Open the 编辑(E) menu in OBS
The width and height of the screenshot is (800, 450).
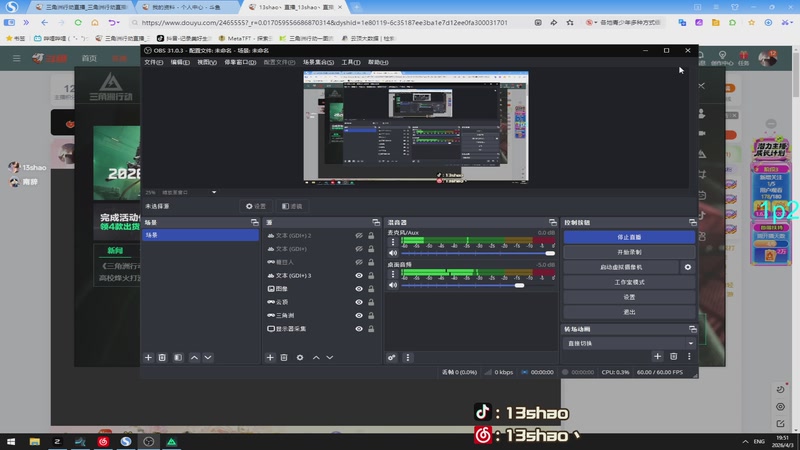coord(180,62)
